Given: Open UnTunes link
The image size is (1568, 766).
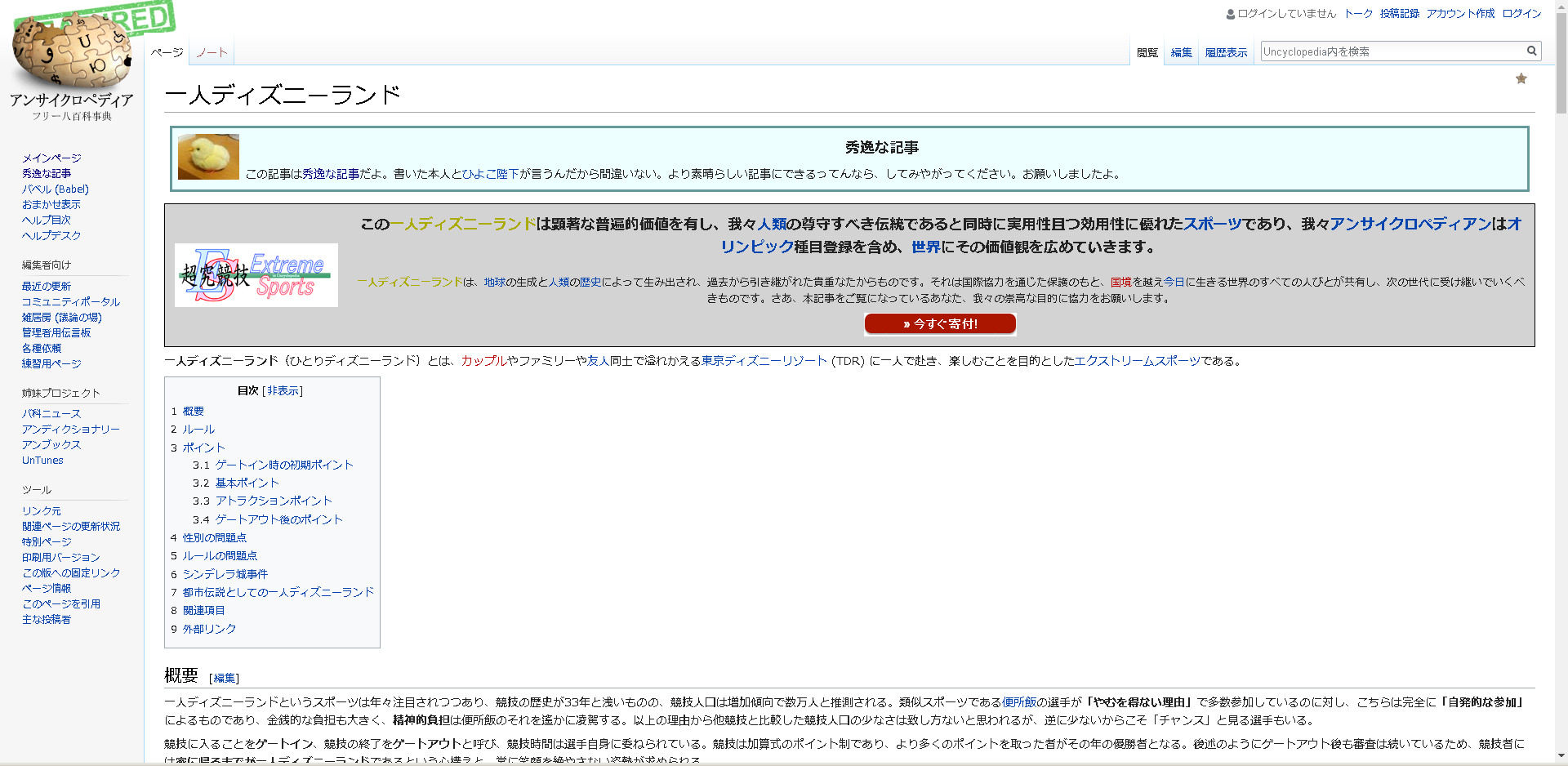Looking at the screenshot, I should (x=42, y=460).
